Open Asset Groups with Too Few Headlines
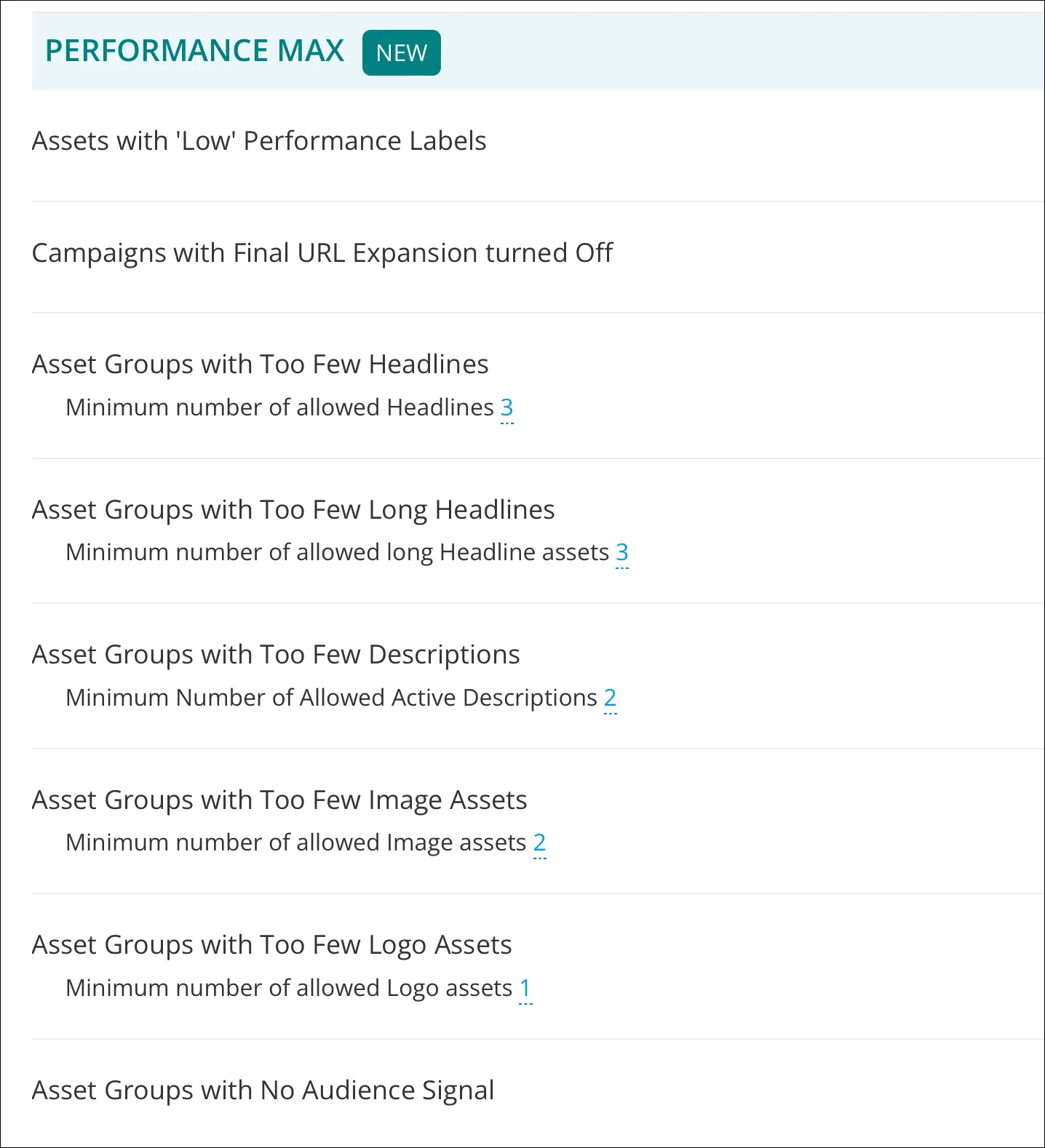Screen dimensions: 1045x1148 click(x=260, y=364)
